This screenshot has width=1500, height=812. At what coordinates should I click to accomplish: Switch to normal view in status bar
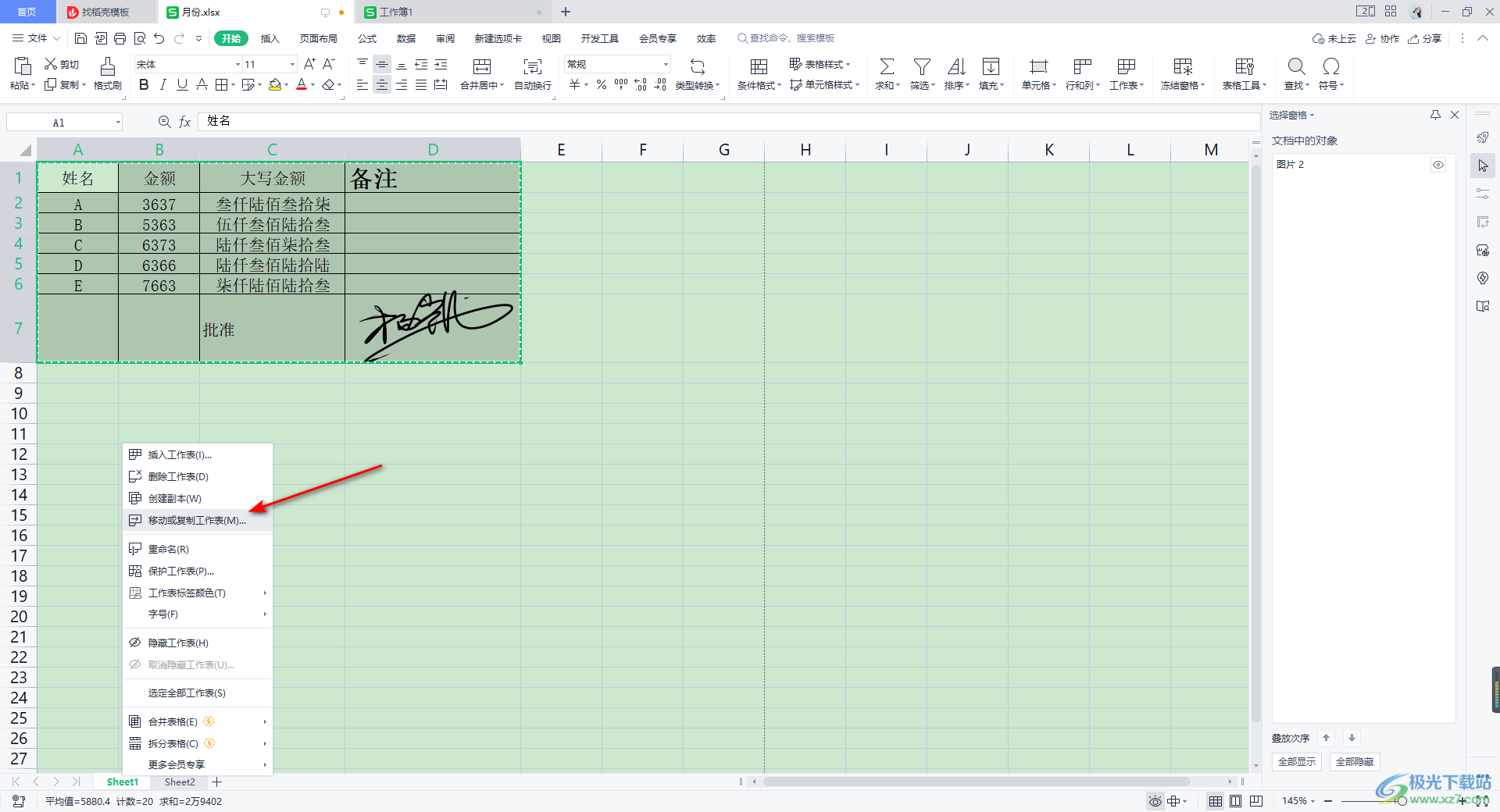(1216, 801)
